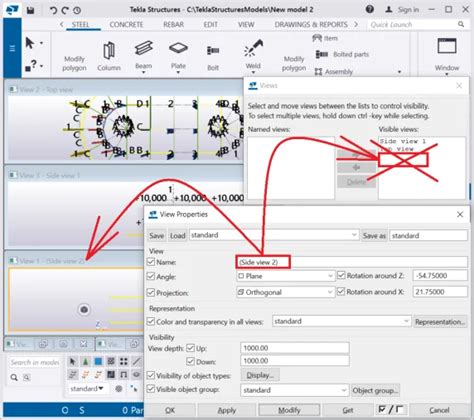Click the Search in model field
The image size is (474, 420).
(x=35, y=362)
